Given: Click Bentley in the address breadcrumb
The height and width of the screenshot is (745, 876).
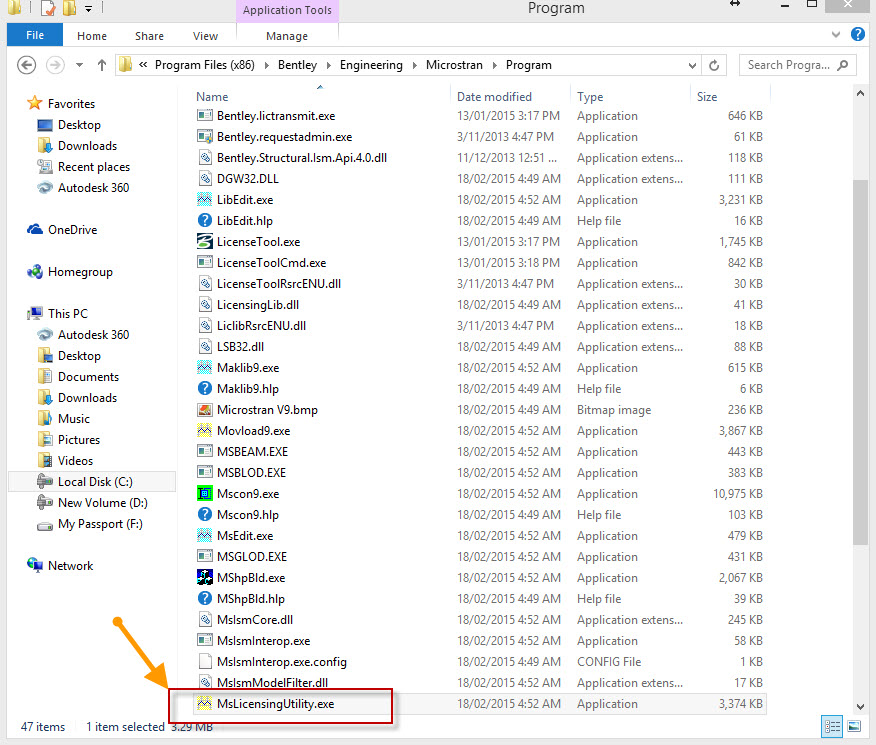Looking at the screenshot, I should (297, 65).
